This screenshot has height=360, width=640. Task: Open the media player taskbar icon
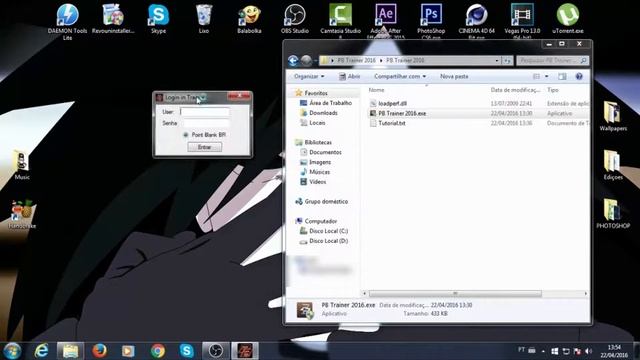pyautogui.click(x=128, y=351)
